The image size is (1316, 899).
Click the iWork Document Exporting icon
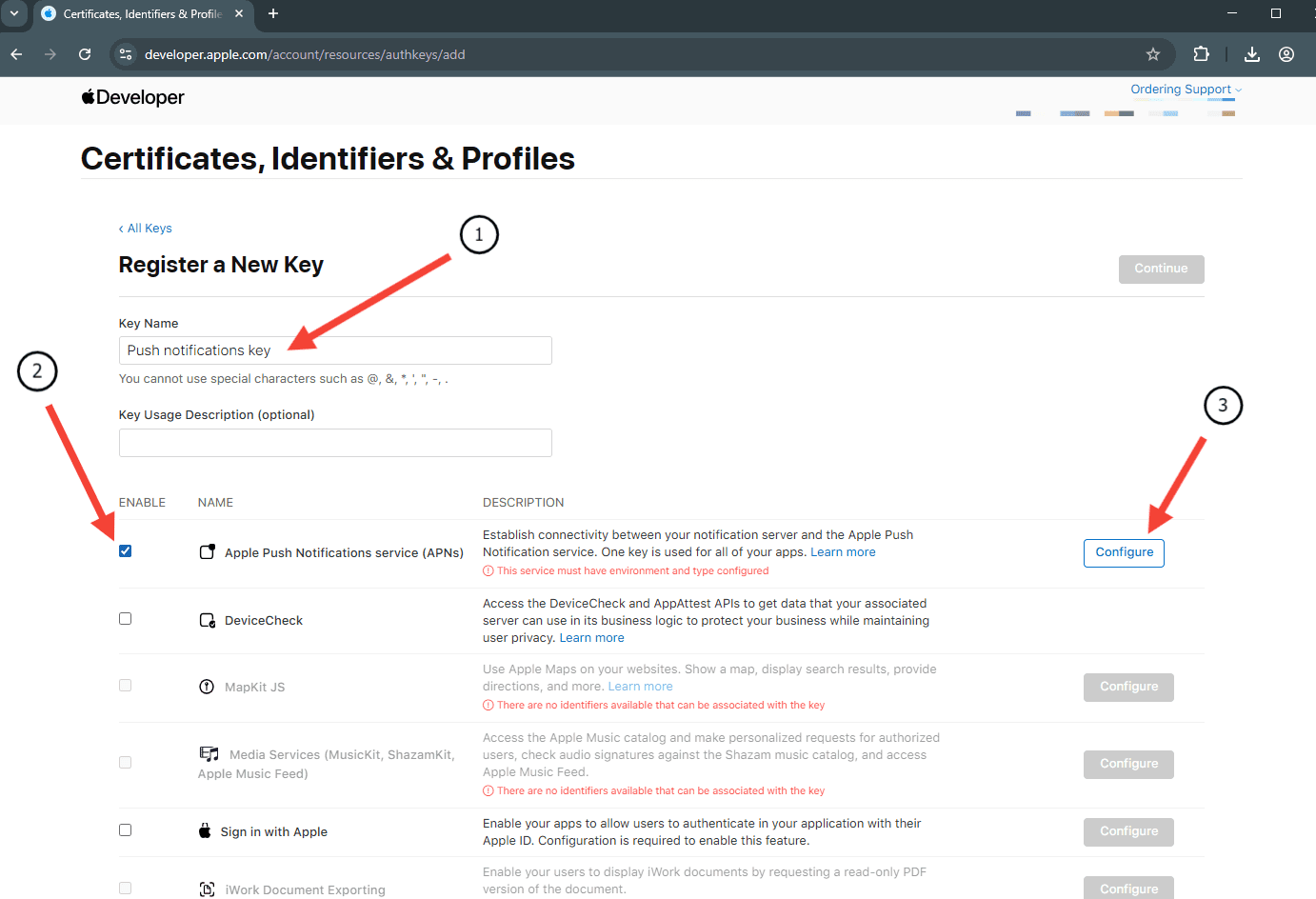point(207,889)
